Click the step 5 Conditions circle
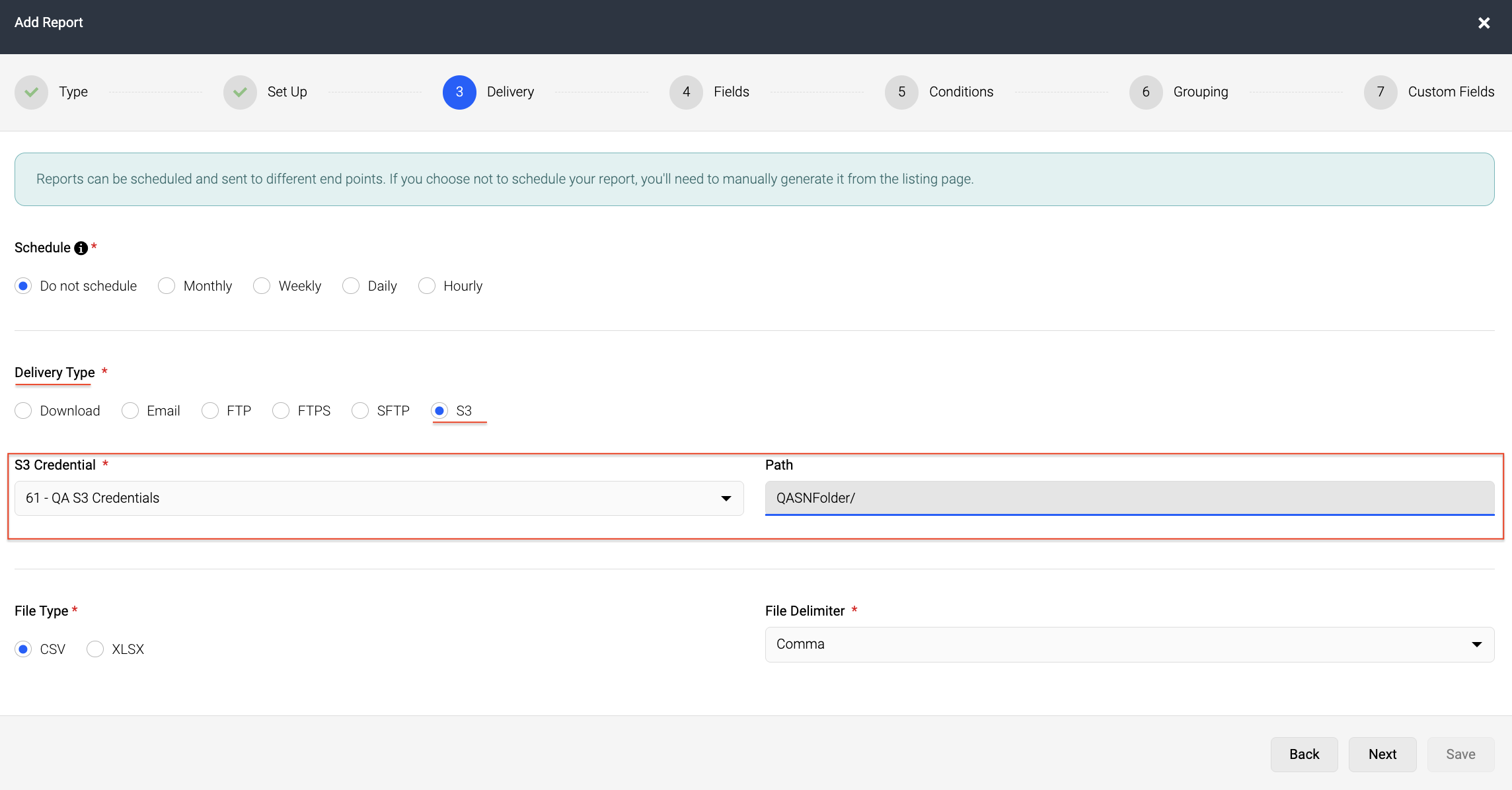 (x=901, y=92)
